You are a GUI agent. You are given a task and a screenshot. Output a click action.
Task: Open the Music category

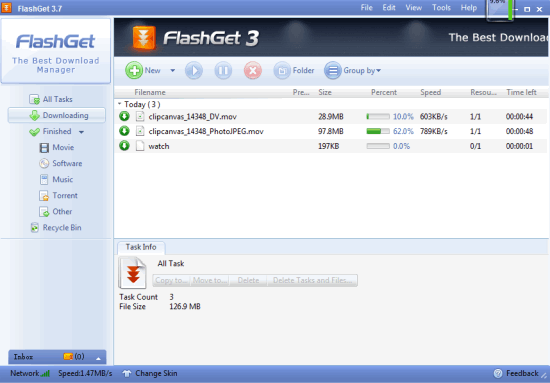[56, 180]
